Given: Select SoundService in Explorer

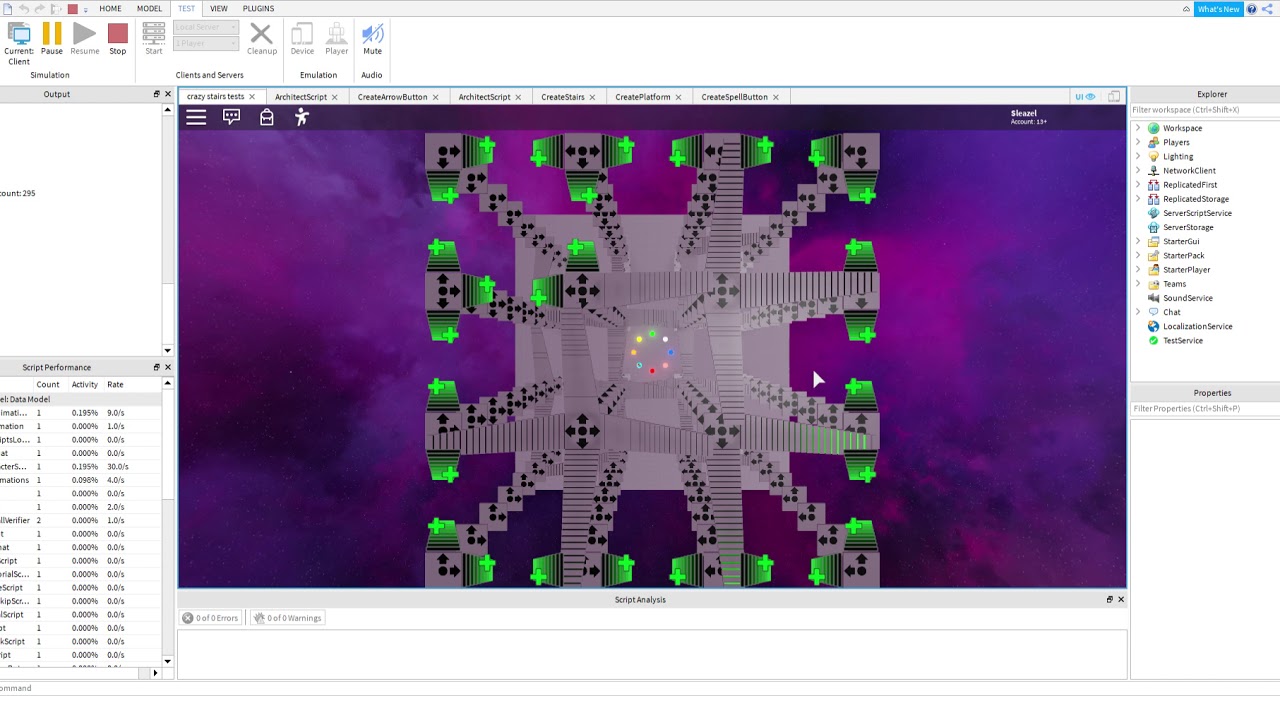Looking at the screenshot, I should tap(1188, 298).
